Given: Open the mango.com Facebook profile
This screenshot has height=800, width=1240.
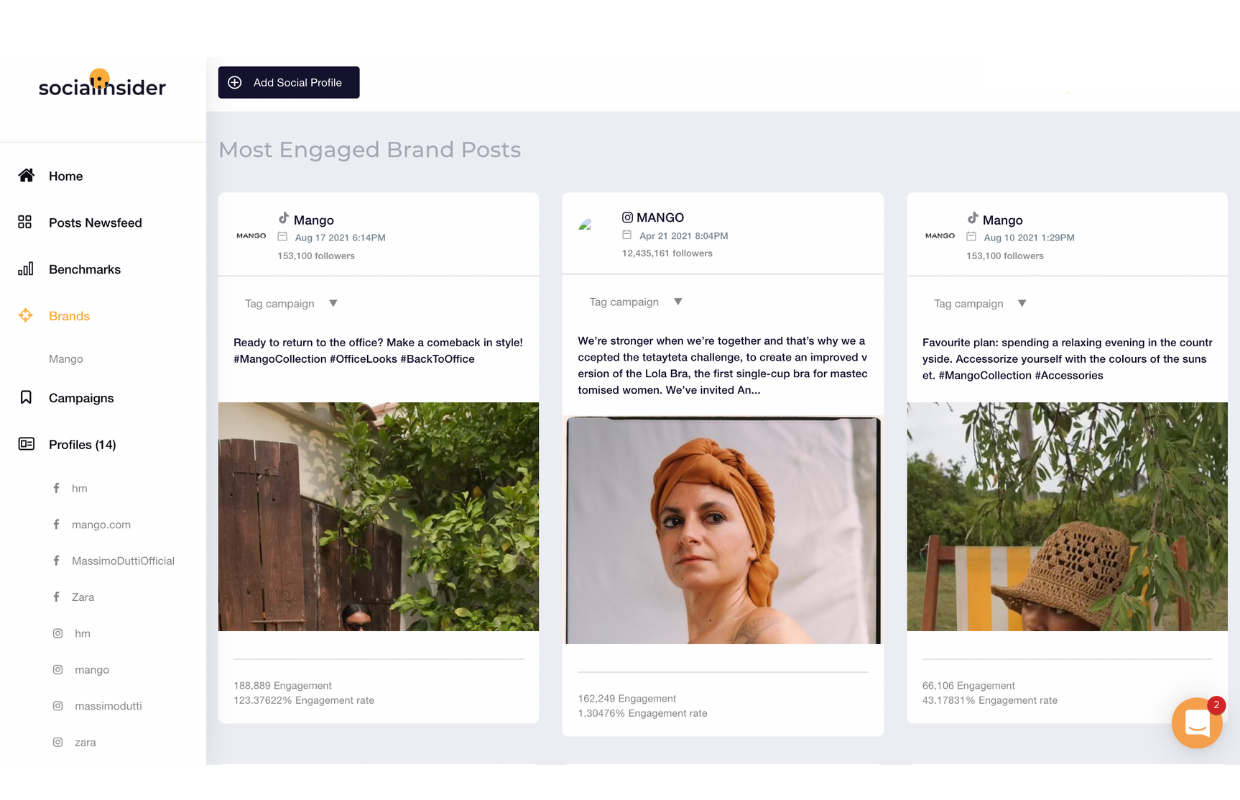Looking at the screenshot, I should click(101, 524).
